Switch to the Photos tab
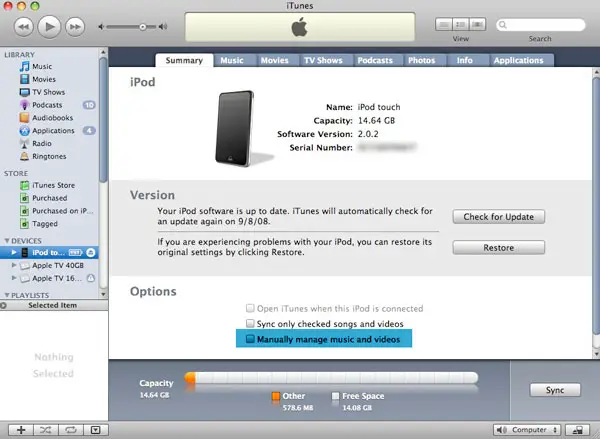 (x=422, y=60)
